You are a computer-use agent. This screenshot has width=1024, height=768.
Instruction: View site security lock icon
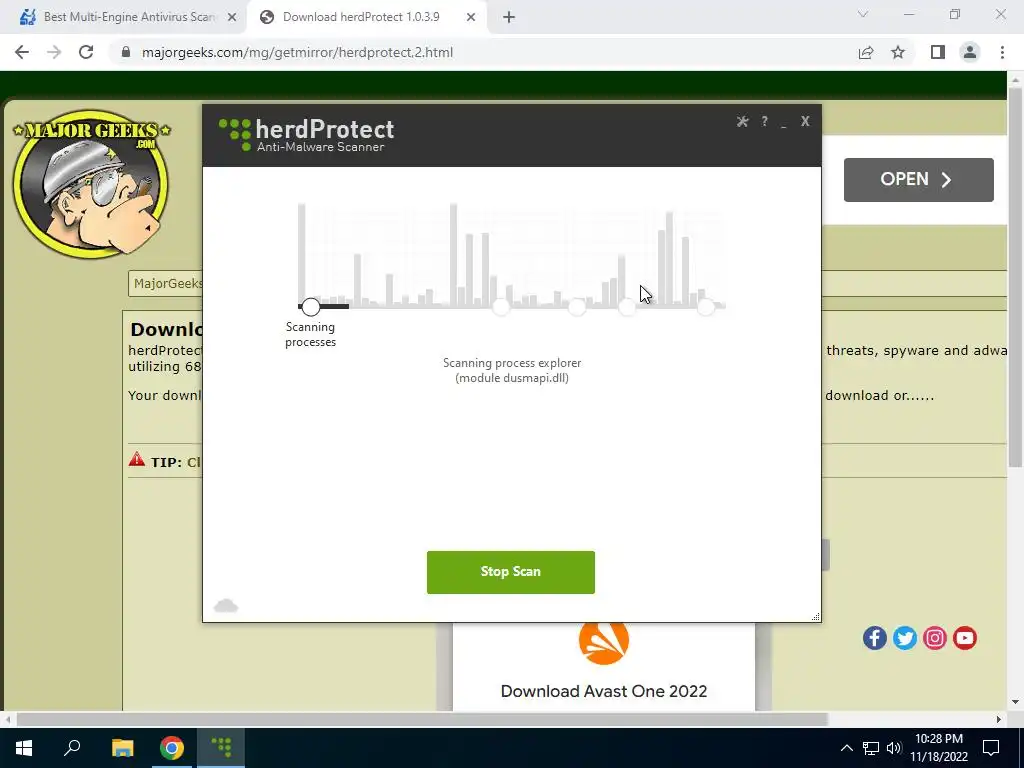click(x=126, y=52)
